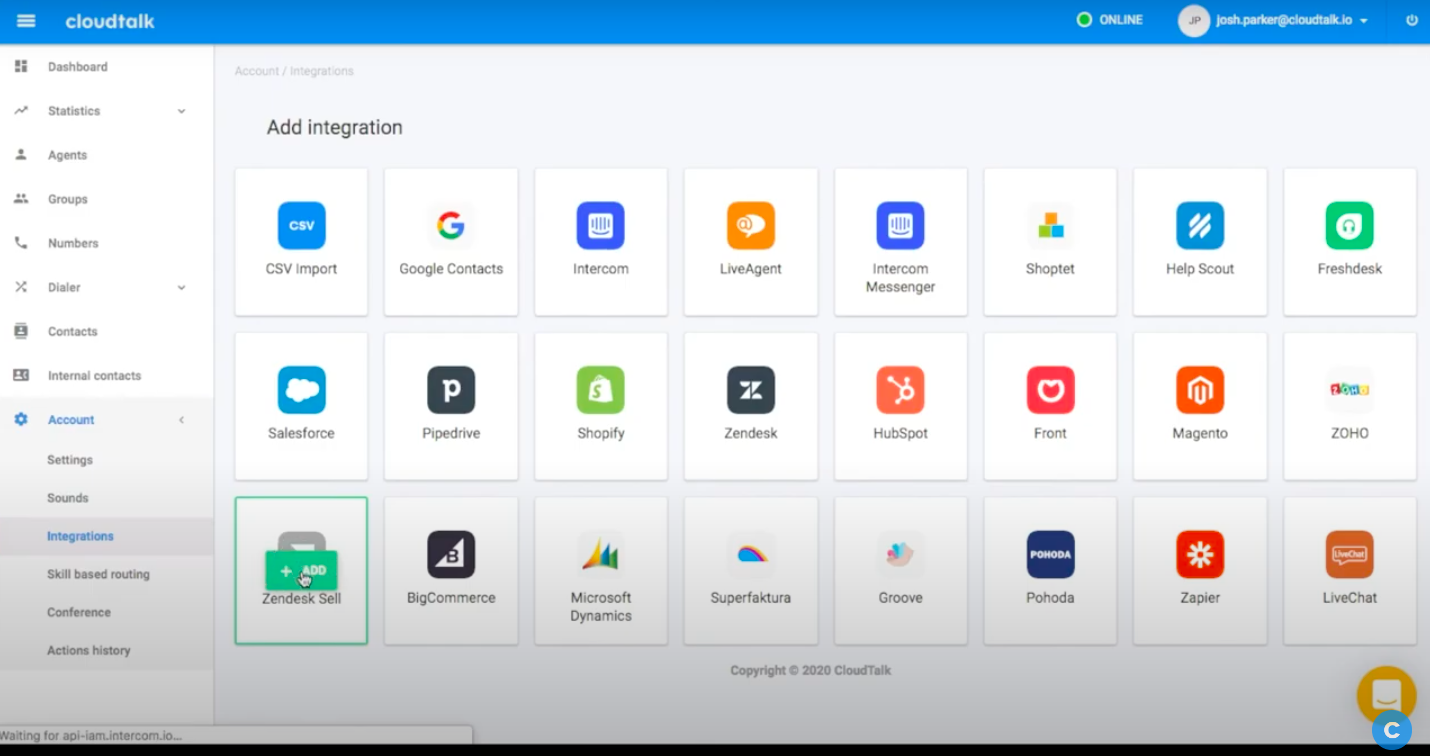Pick the Magento integration icon
The image size is (1430, 756).
click(1200, 390)
